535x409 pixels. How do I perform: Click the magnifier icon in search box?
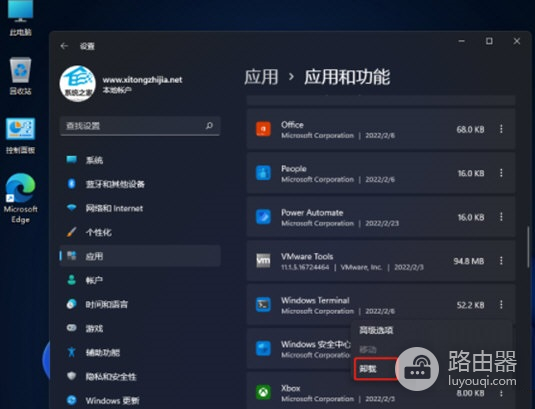coord(209,126)
